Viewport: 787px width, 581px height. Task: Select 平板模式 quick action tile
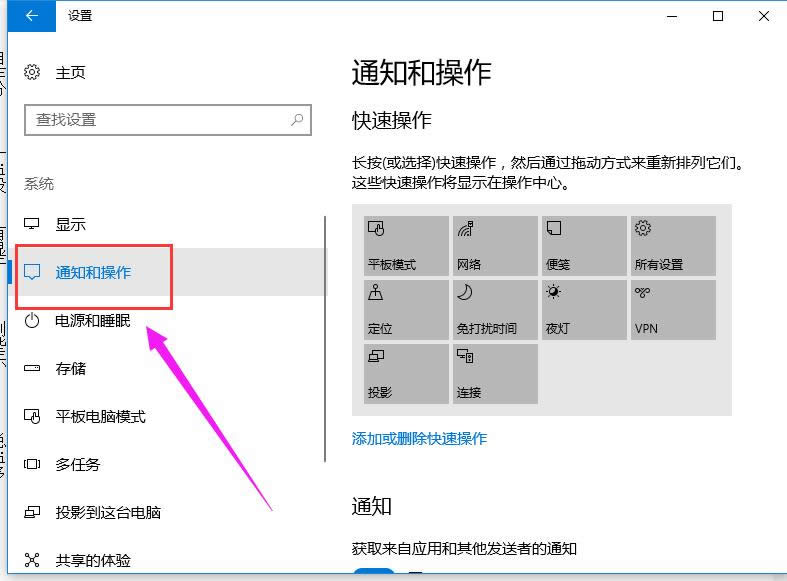click(406, 245)
